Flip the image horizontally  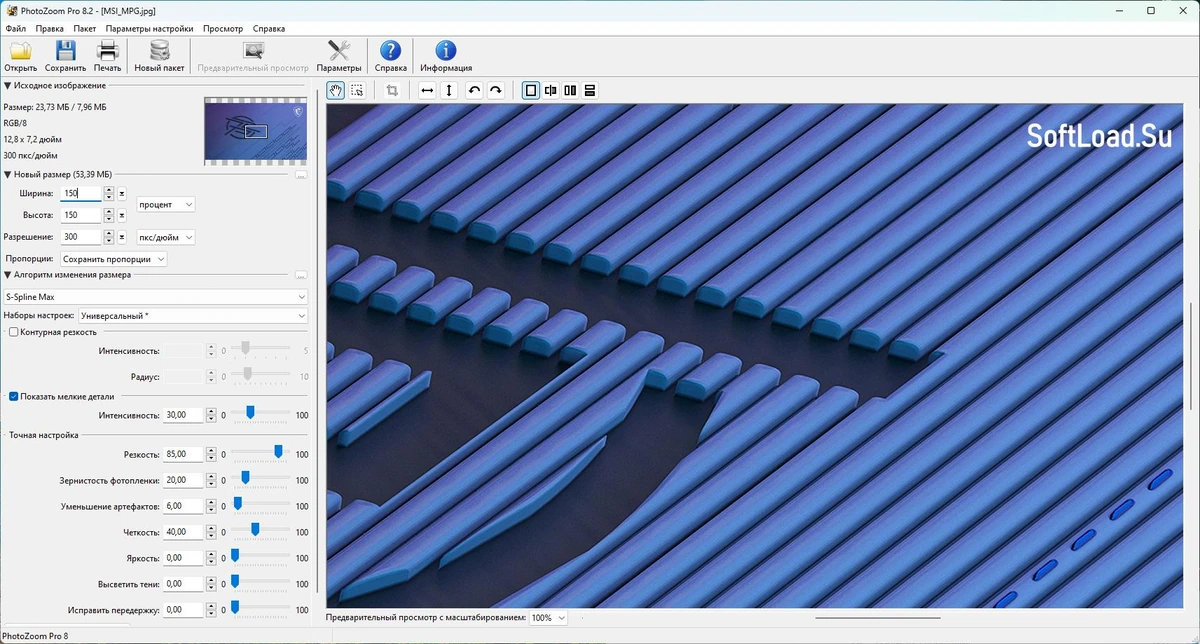427,90
